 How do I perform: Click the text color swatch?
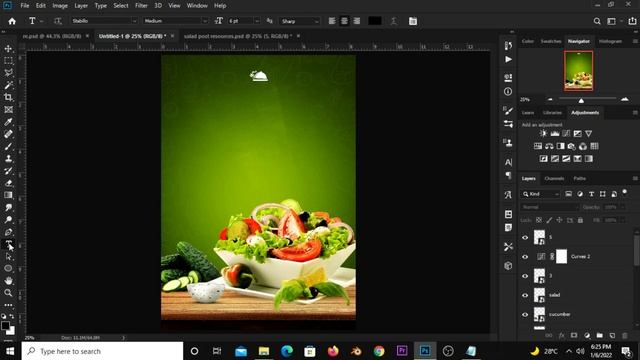pyautogui.click(x=375, y=21)
